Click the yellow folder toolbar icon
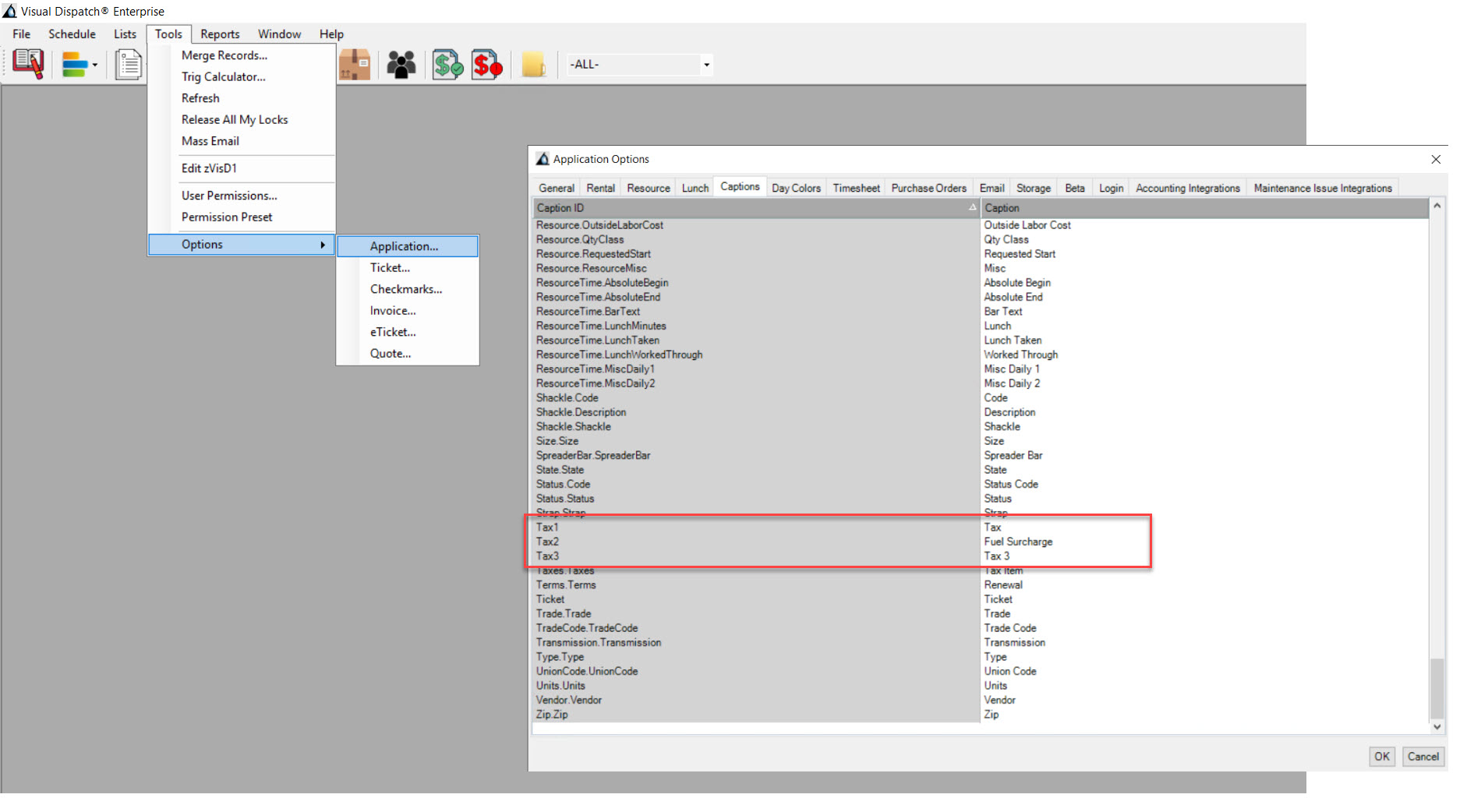 coord(534,64)
